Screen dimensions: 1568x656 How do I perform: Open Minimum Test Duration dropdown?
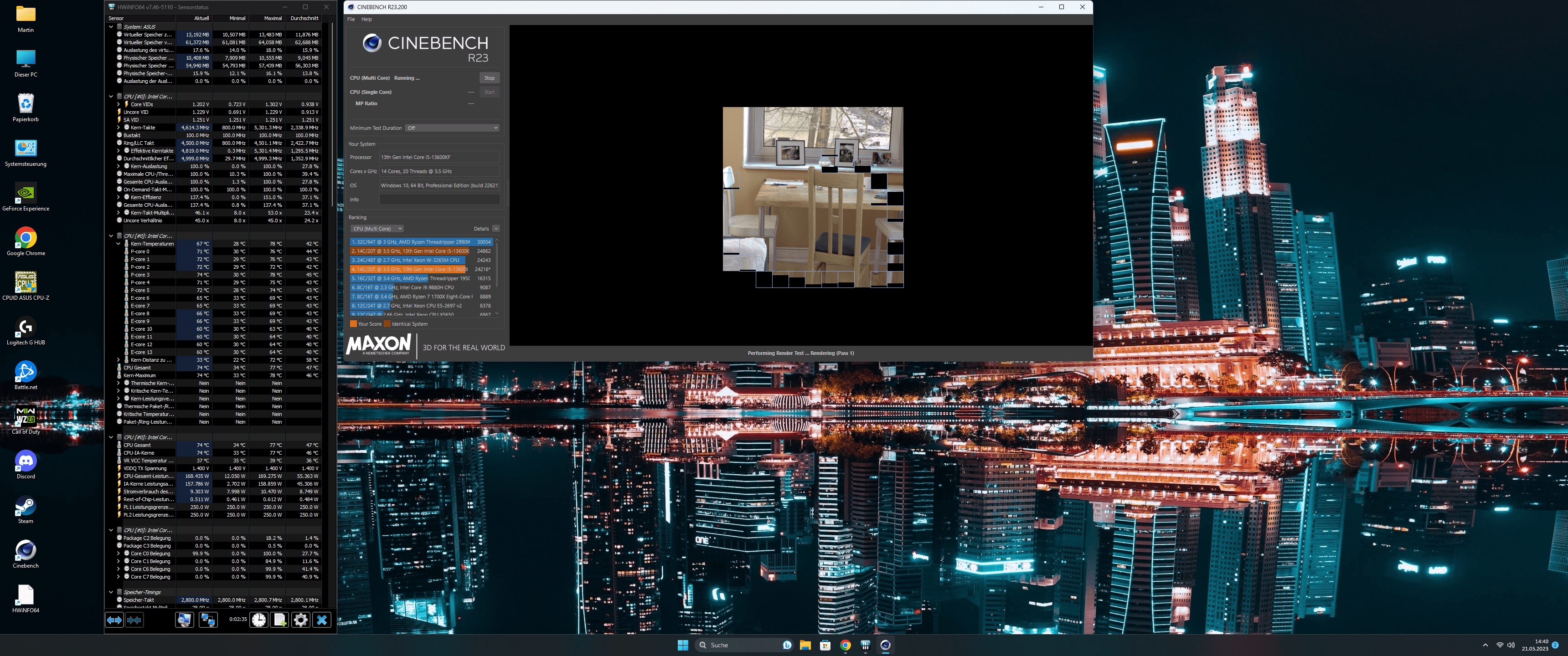[x=452, y=128]
